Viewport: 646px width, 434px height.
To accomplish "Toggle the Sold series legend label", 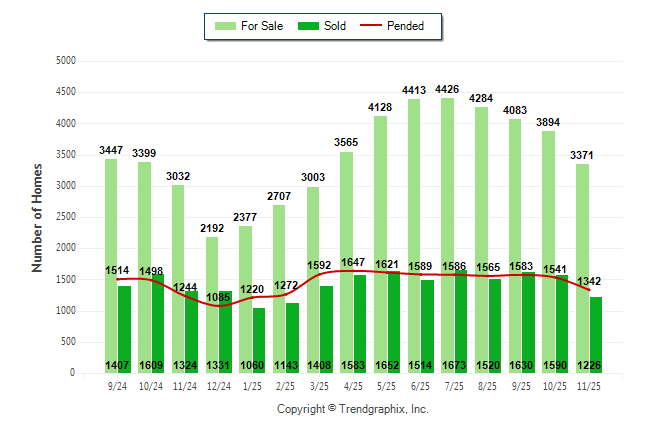I will (x=335, y=26).
